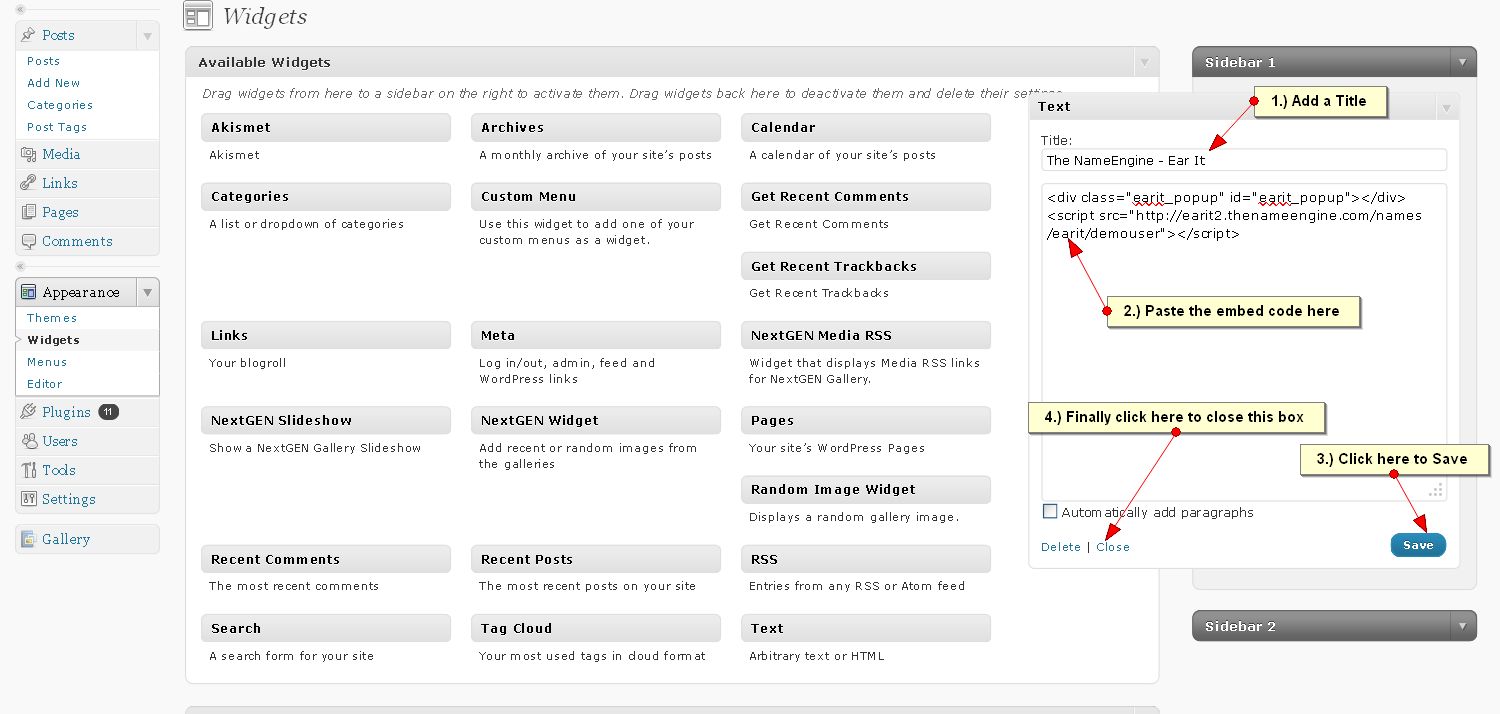The height and width of the screenshot is (714, 1500).
Task: Click the Gallery icon in the sidebar
Action: (x=28, y=539)
